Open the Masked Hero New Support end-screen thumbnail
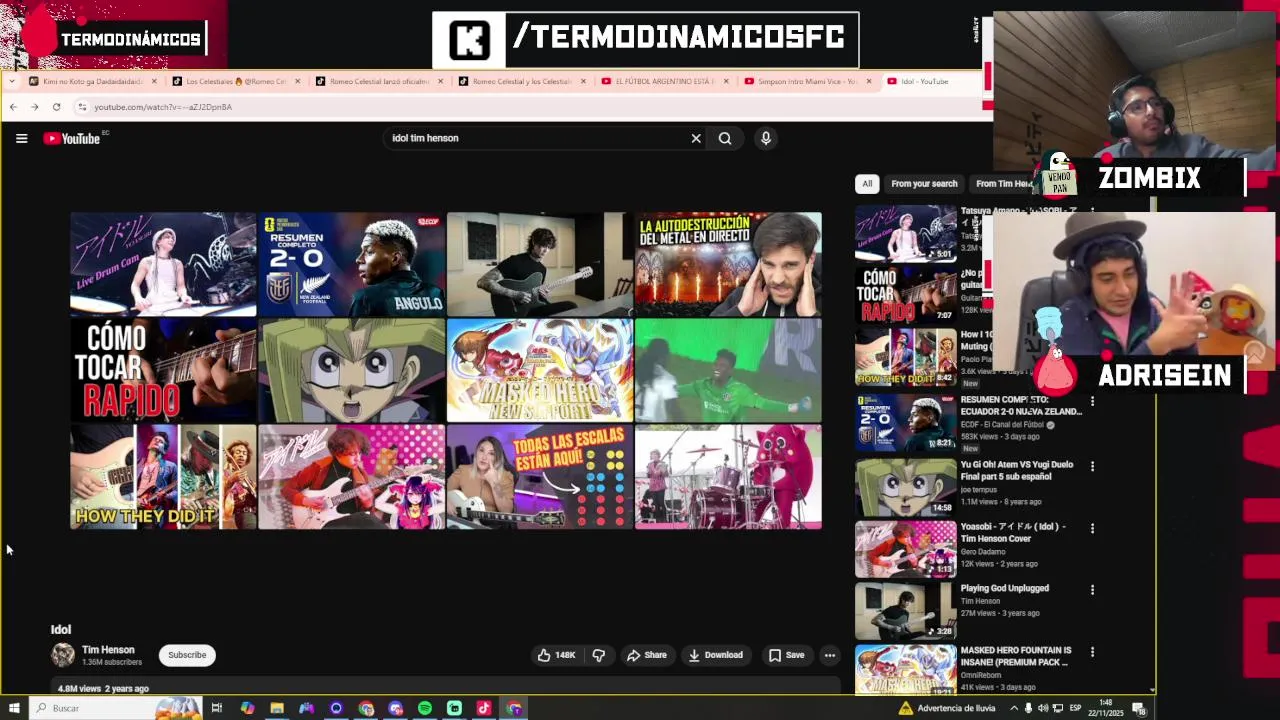The image size is (1280, 720). (x=540, y=370)
